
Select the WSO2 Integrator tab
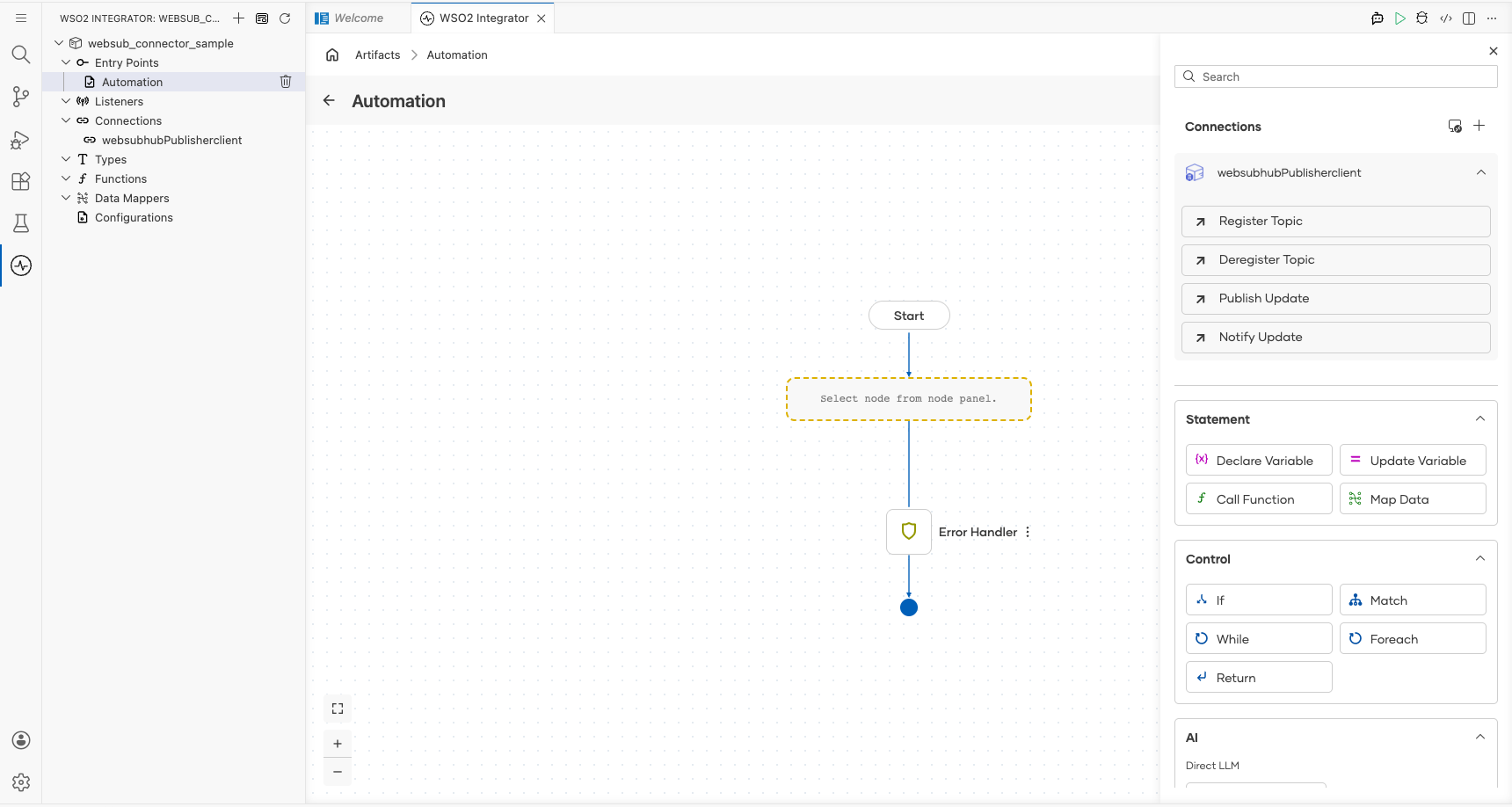(483, 18)
